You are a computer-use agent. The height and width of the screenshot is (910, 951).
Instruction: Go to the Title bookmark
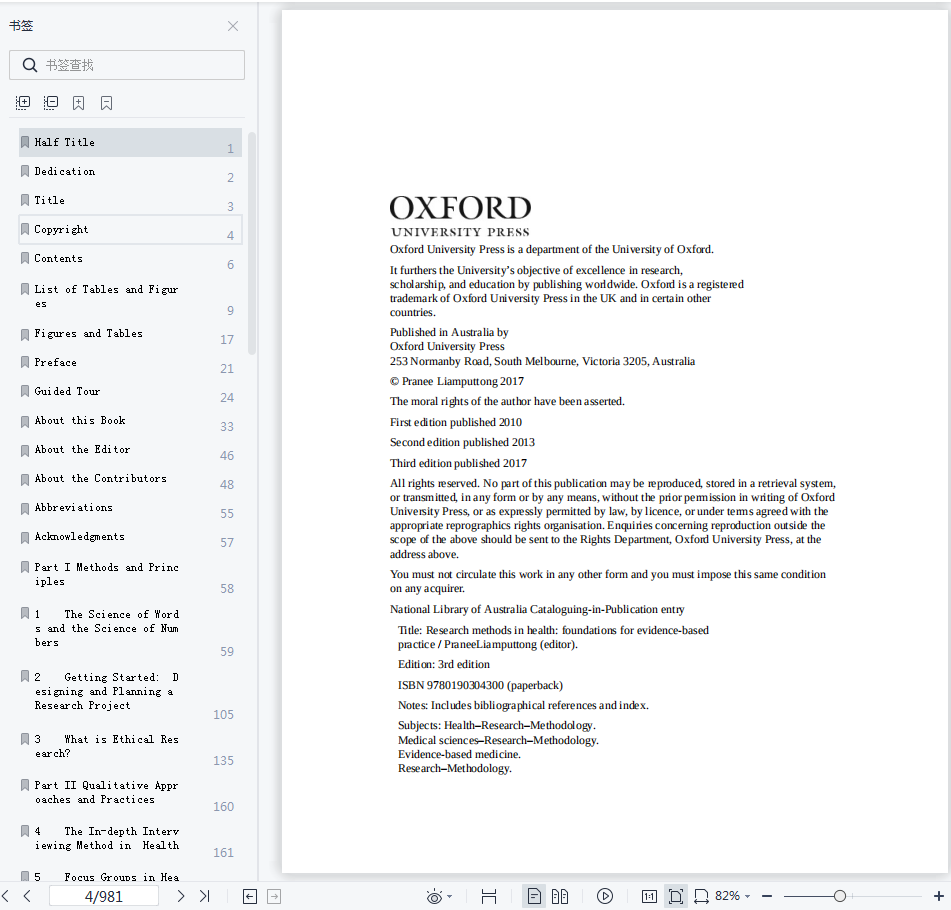coord(130,201)
